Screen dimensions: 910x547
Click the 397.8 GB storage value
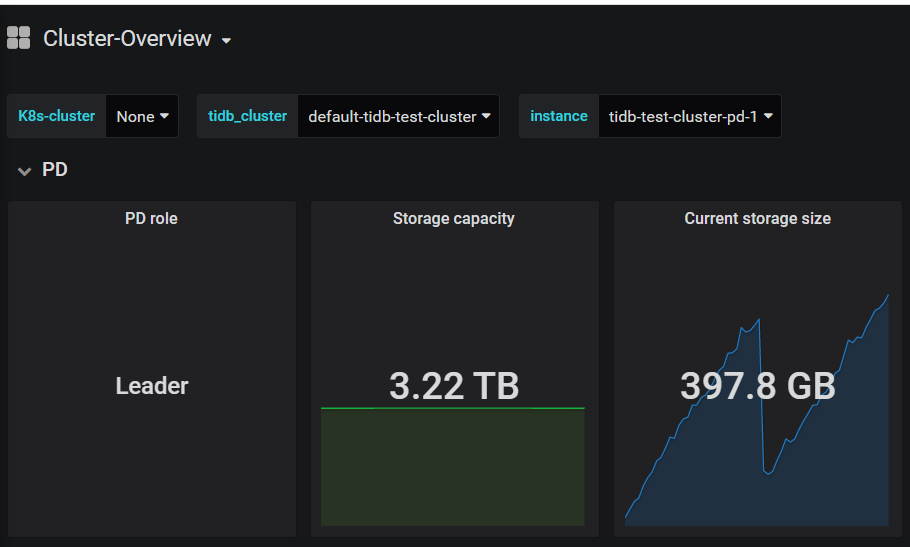point(757,386)
